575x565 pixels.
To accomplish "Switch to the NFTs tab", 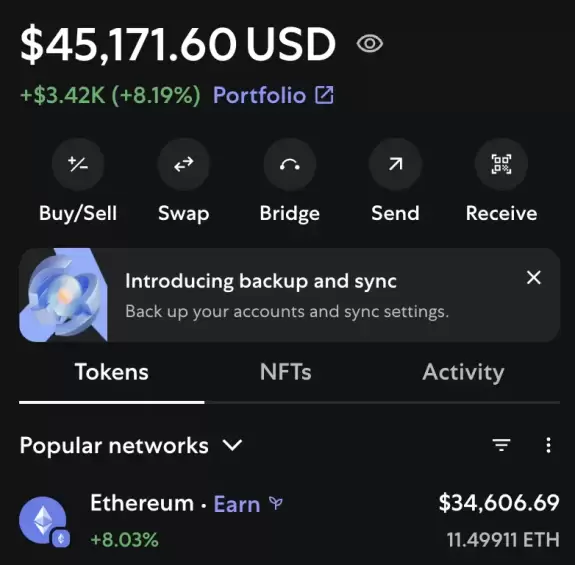I will click(286, 372).
